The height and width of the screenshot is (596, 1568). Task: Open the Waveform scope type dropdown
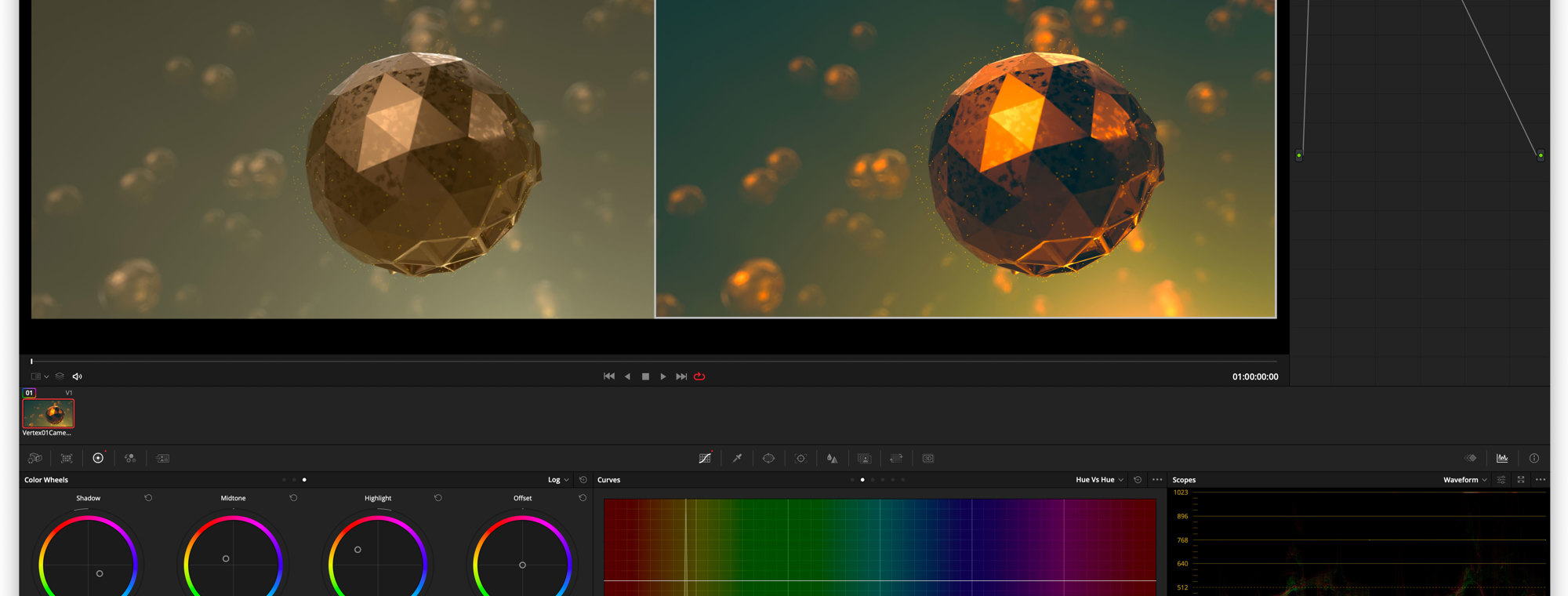click(x=1465, y=480)
